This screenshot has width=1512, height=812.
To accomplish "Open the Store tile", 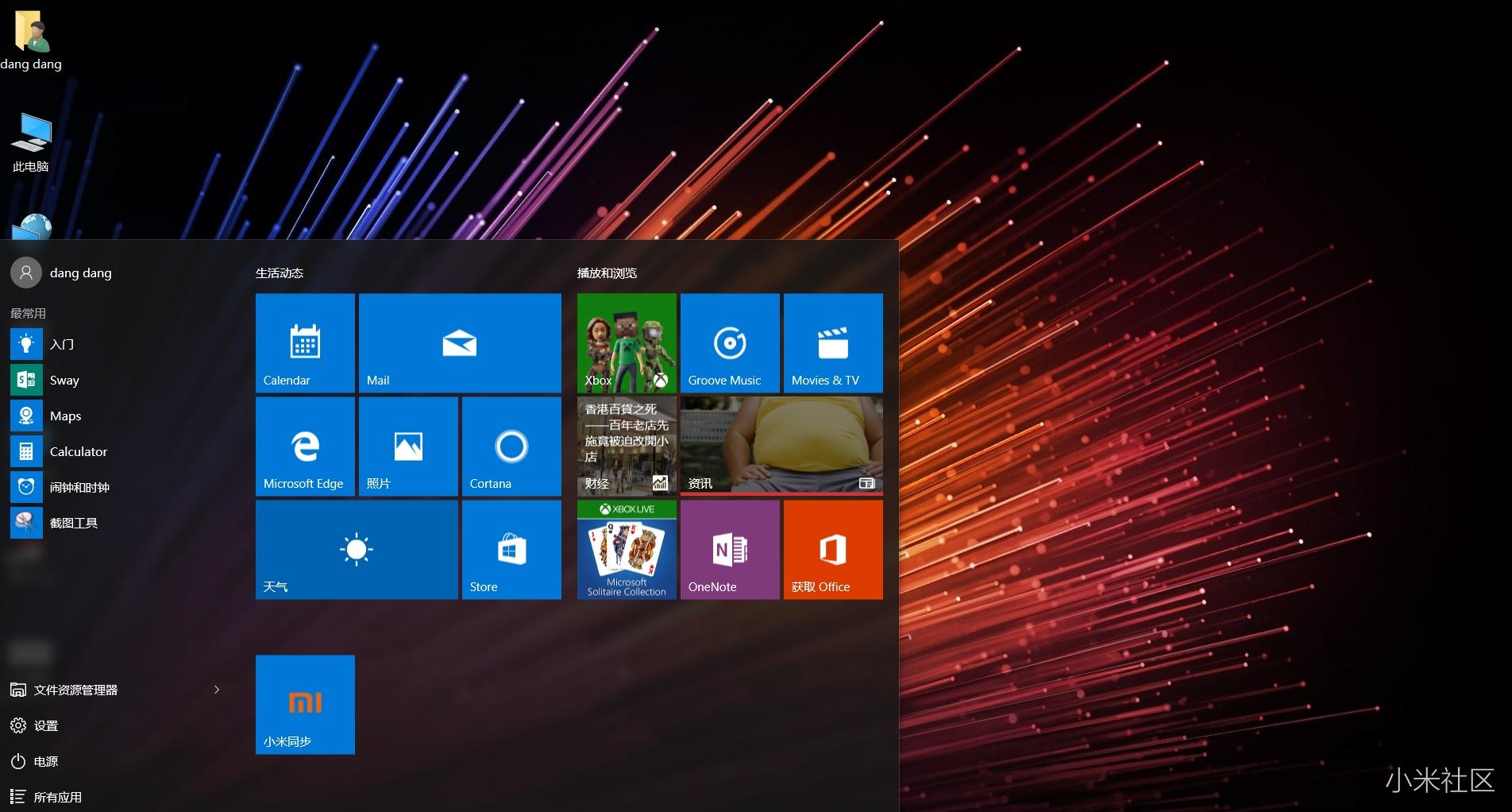I will (511, 550).
